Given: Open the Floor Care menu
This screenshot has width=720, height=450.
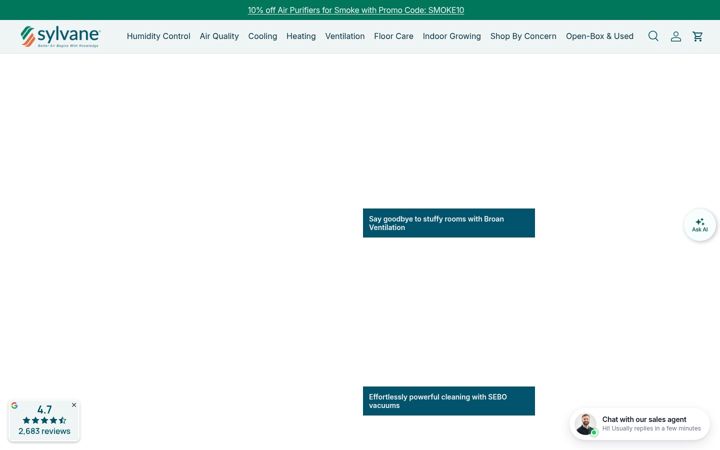Looking at the screenshot, I should [x=394, y=36].
